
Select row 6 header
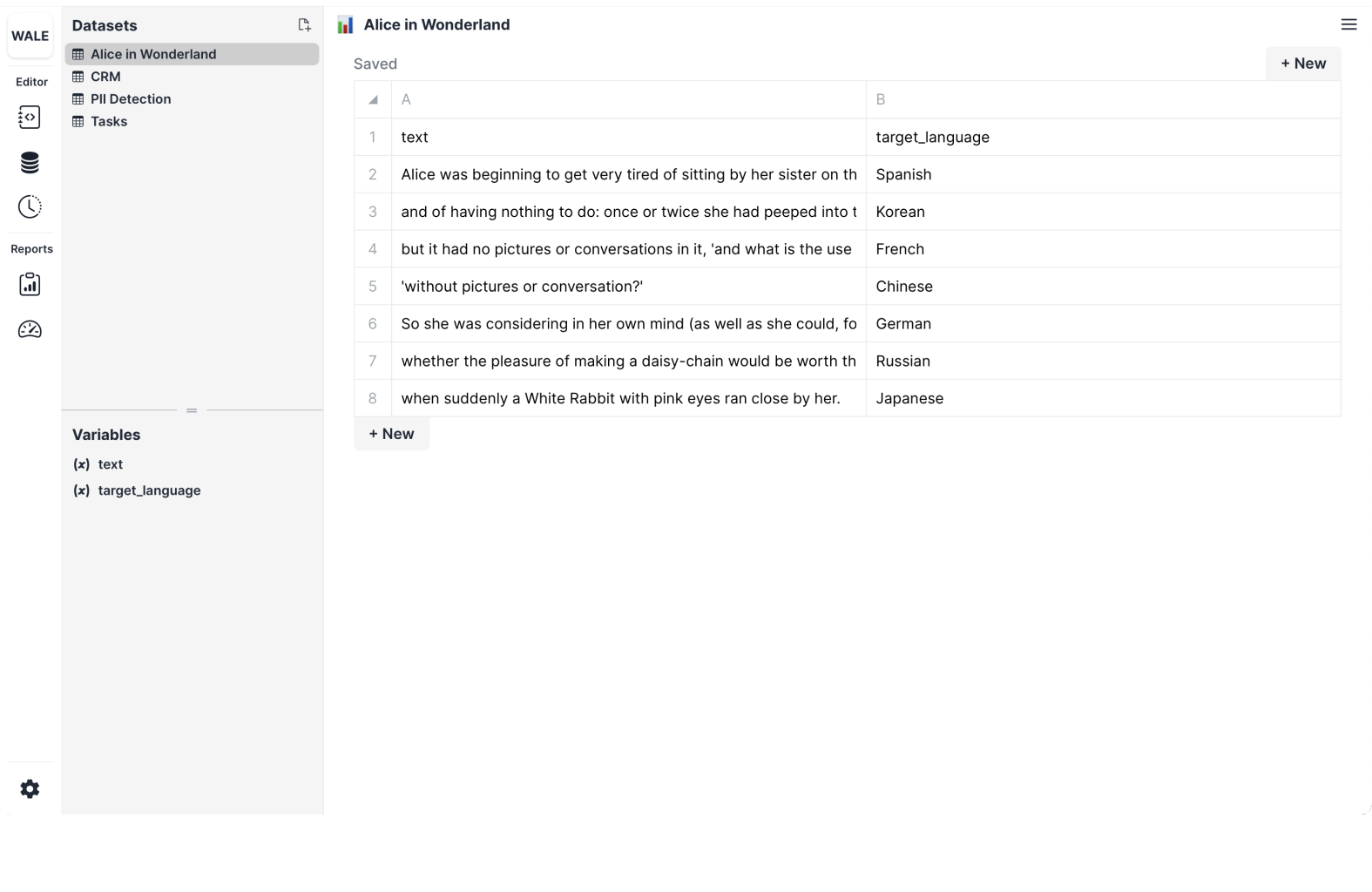tap(373, 324)
